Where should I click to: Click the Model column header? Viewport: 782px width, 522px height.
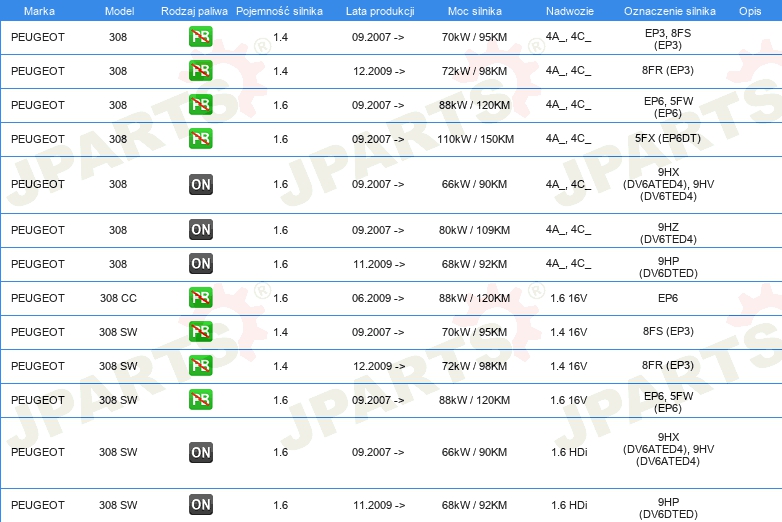point(119,11)
